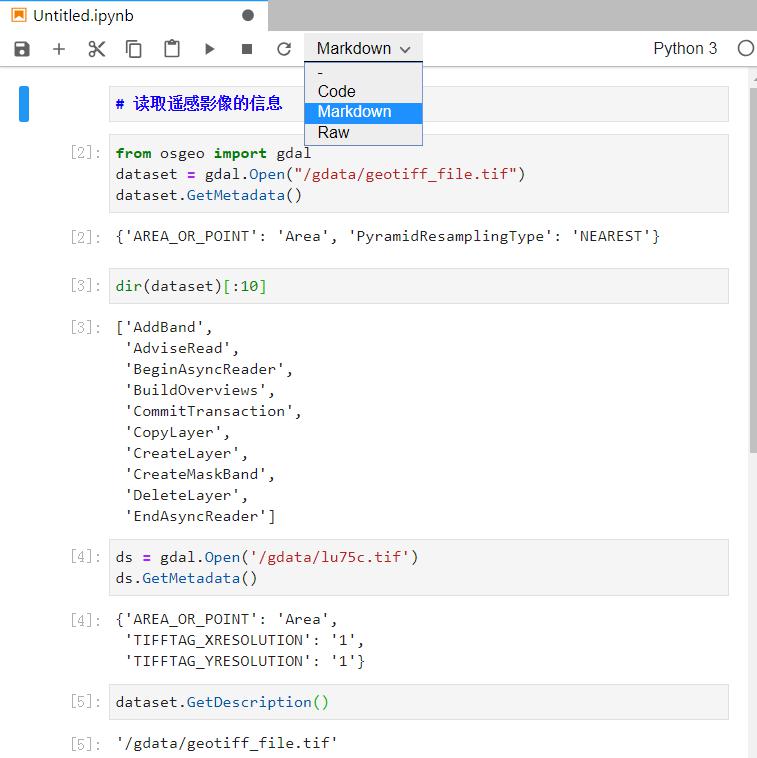
Task: Click 'BeginAsyncReader' in the output list
Action: pyautogui.click(x=204, y=369)
